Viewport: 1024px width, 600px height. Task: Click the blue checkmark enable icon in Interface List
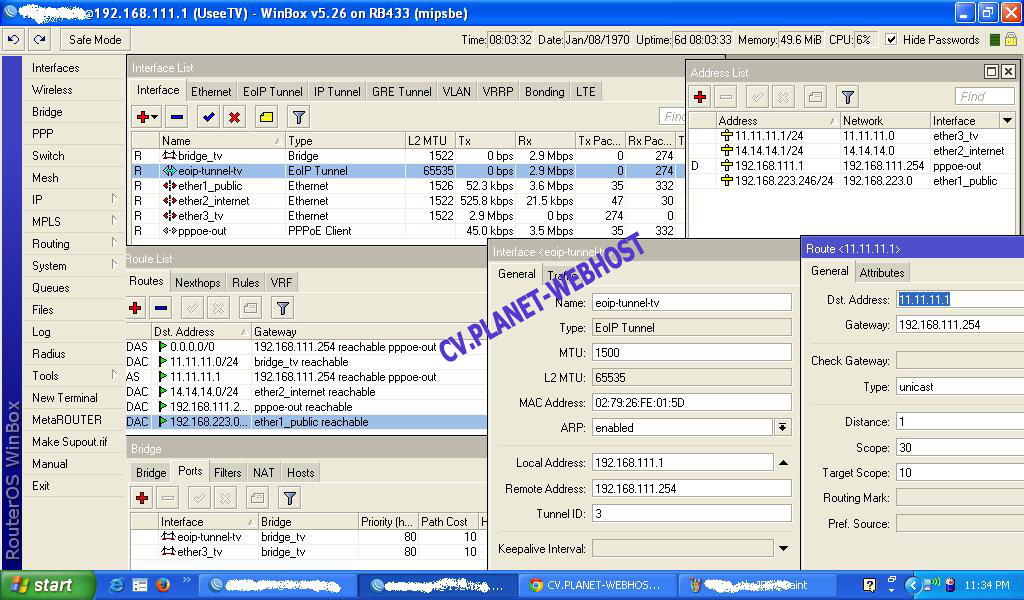208,117
